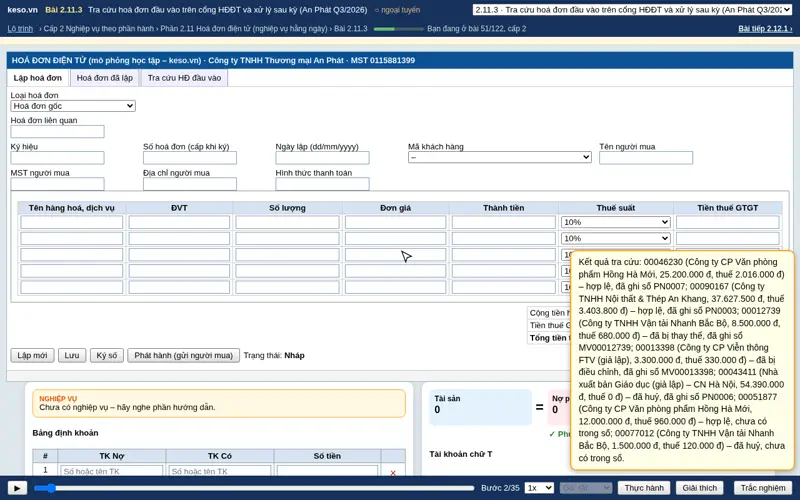Image resolution: width=800 pixels, height=500 pixels.
Task: Focus the Số hoá đơn (cấp khi ký) field
Action: tap(190, 158)
